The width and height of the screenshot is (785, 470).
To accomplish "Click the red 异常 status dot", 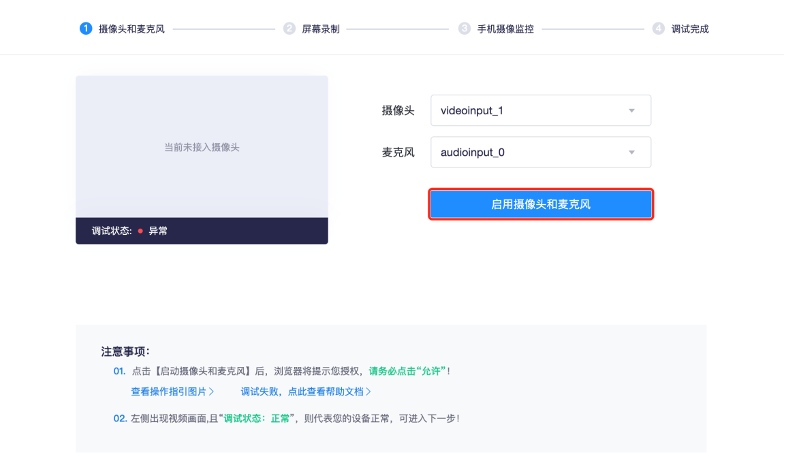I will pyautogui.click(x=141, y=231).
